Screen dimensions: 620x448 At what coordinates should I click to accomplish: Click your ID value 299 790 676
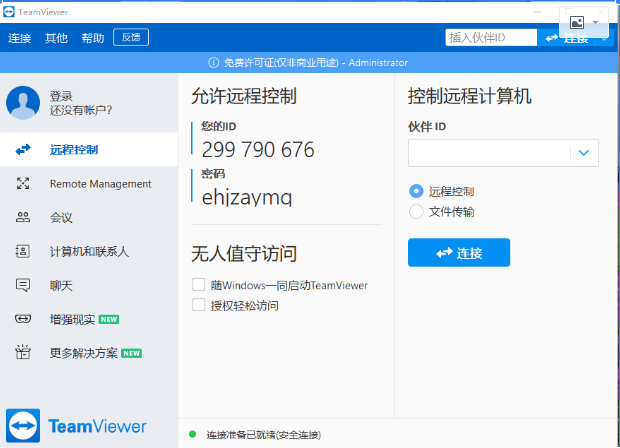[x=258, y=149]
